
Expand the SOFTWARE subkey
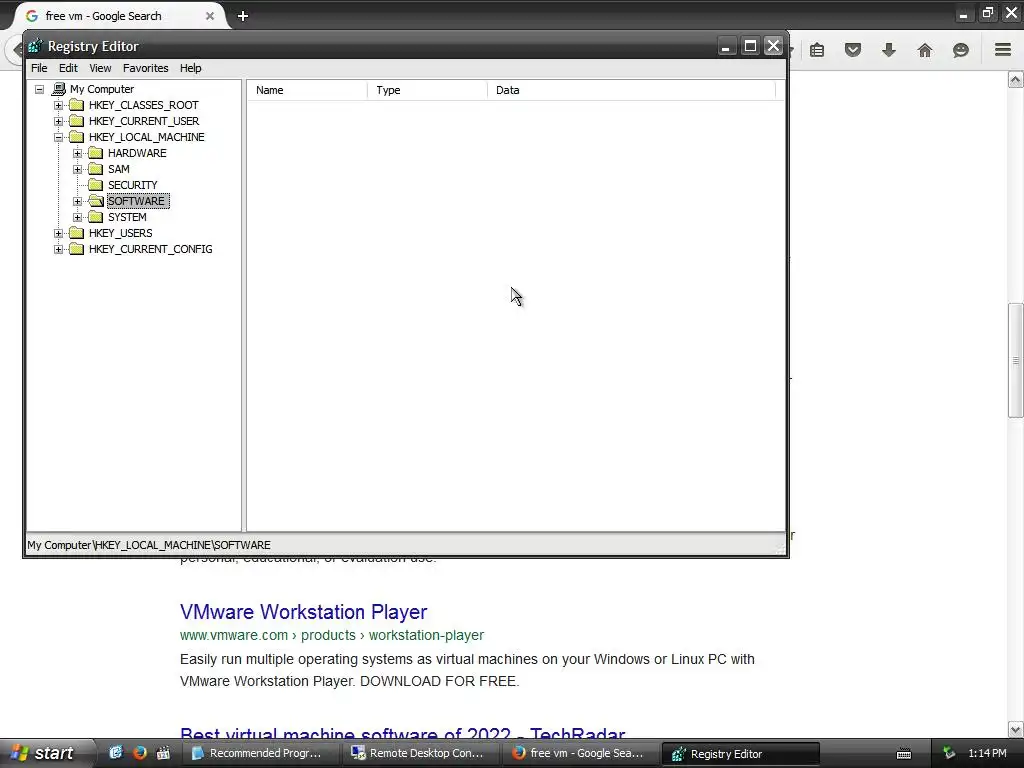click(x=77, y=201)
